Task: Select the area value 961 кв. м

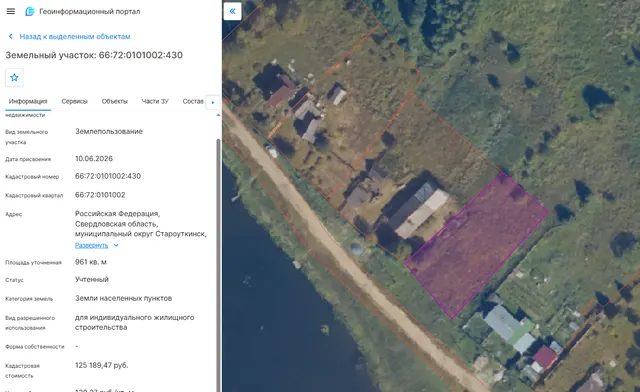Action: coord(91,262)
